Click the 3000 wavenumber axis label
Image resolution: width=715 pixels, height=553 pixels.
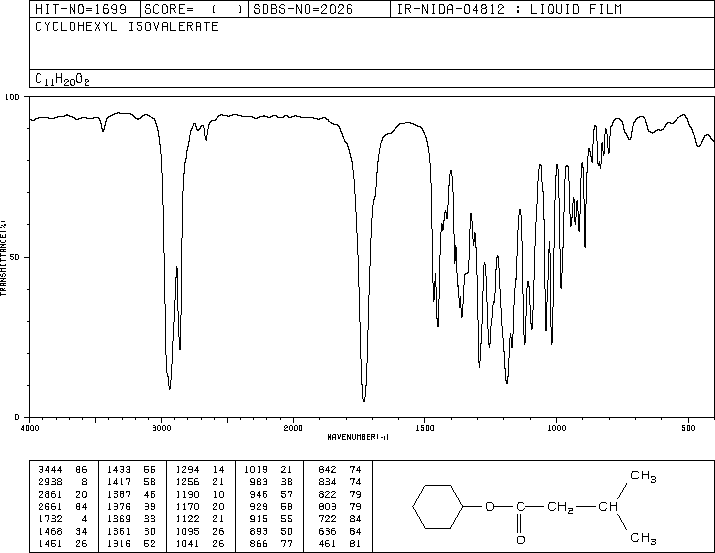(x=161, y=428)
